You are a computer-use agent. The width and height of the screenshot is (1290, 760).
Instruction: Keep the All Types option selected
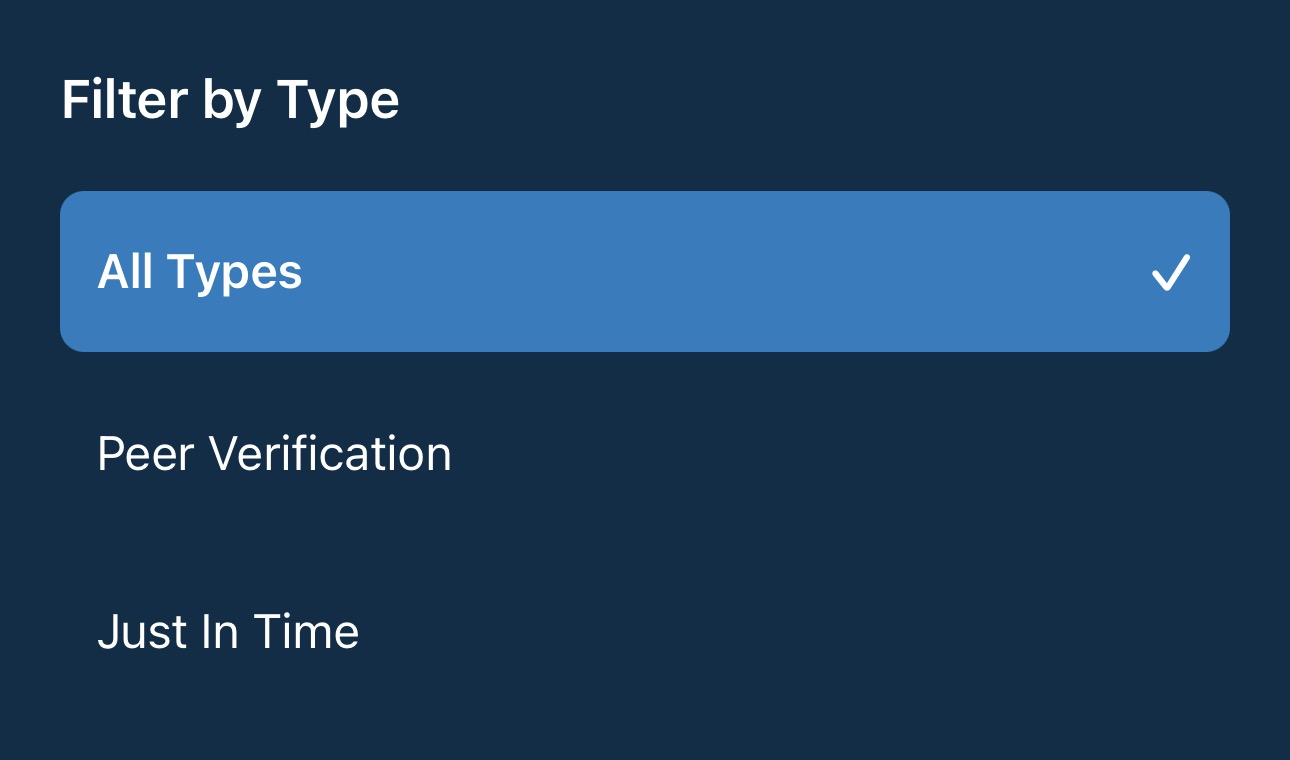click(644, 272)
